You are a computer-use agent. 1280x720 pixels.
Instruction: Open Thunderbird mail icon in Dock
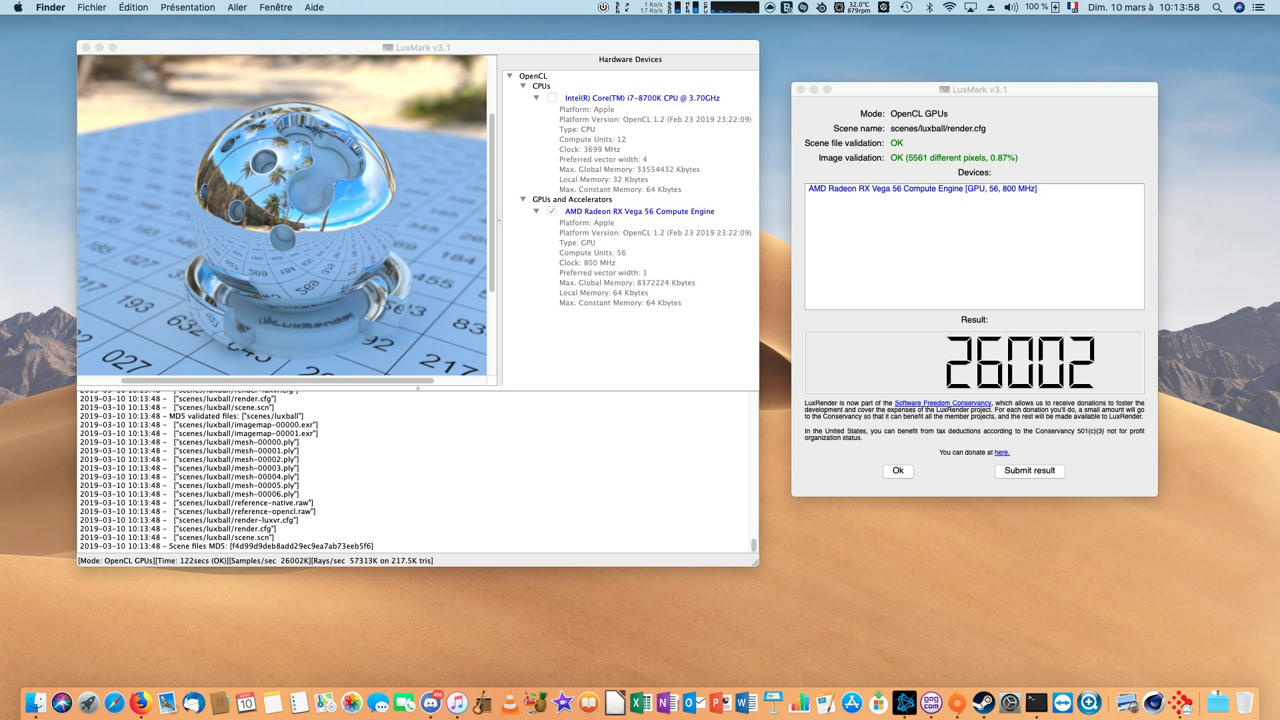click(x=193, y=703)
